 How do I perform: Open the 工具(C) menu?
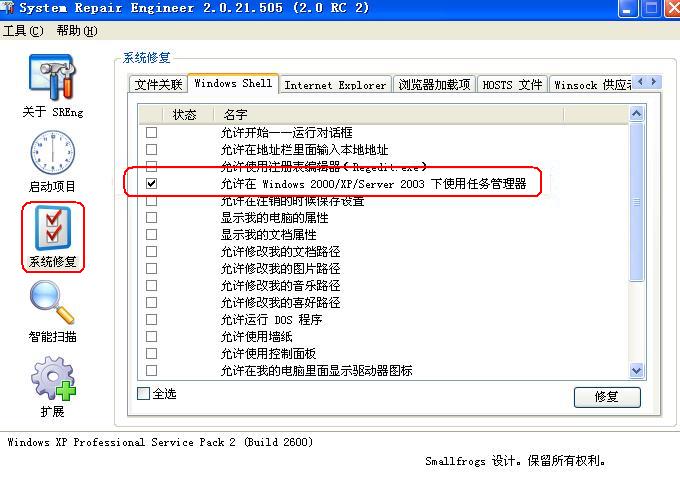(23, 31)
